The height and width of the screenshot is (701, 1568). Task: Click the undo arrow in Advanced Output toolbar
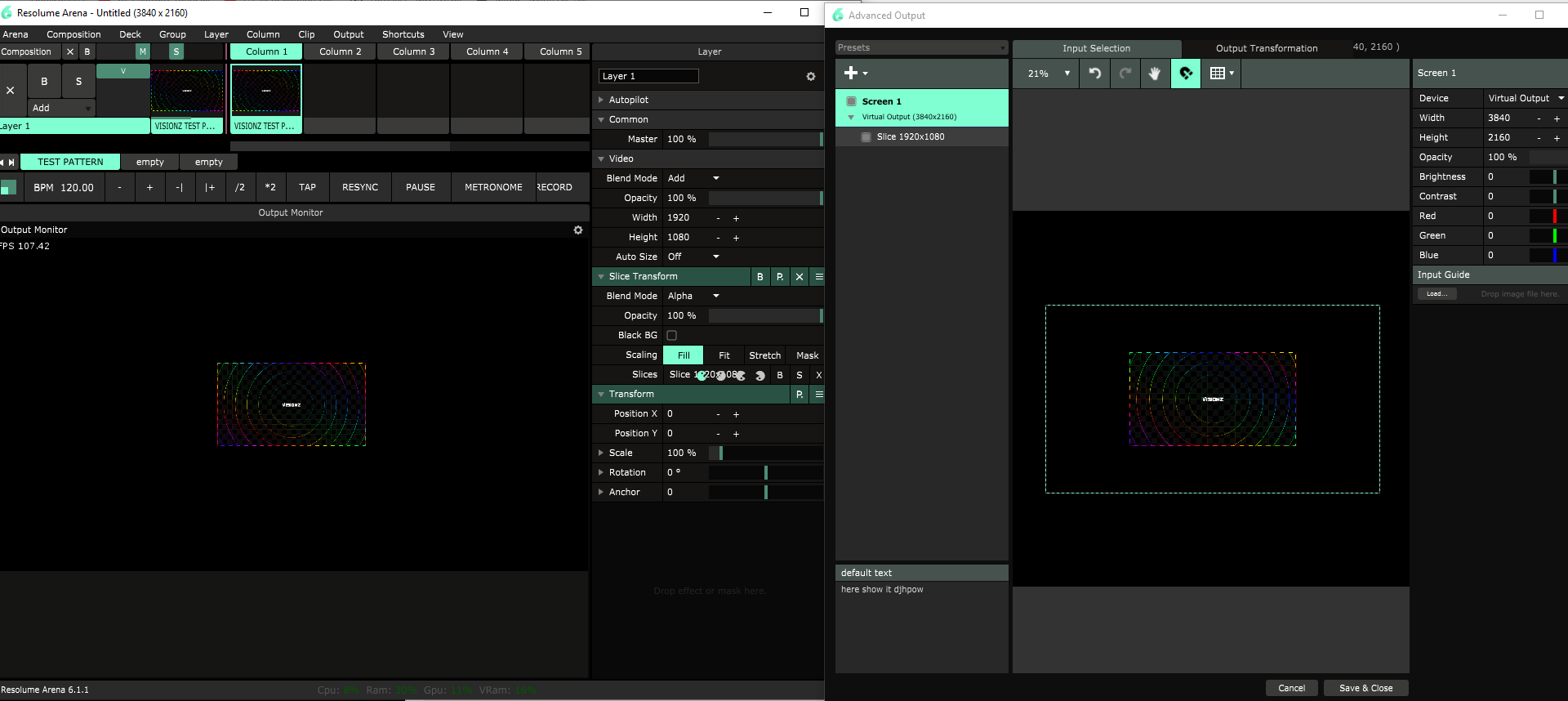coord(1095,74)
